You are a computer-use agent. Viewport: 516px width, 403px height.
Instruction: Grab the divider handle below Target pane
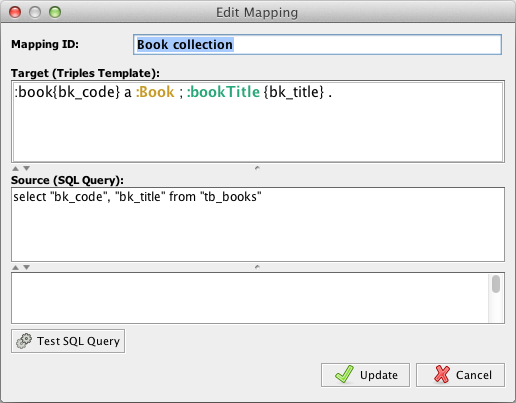(x=257, y=168)
